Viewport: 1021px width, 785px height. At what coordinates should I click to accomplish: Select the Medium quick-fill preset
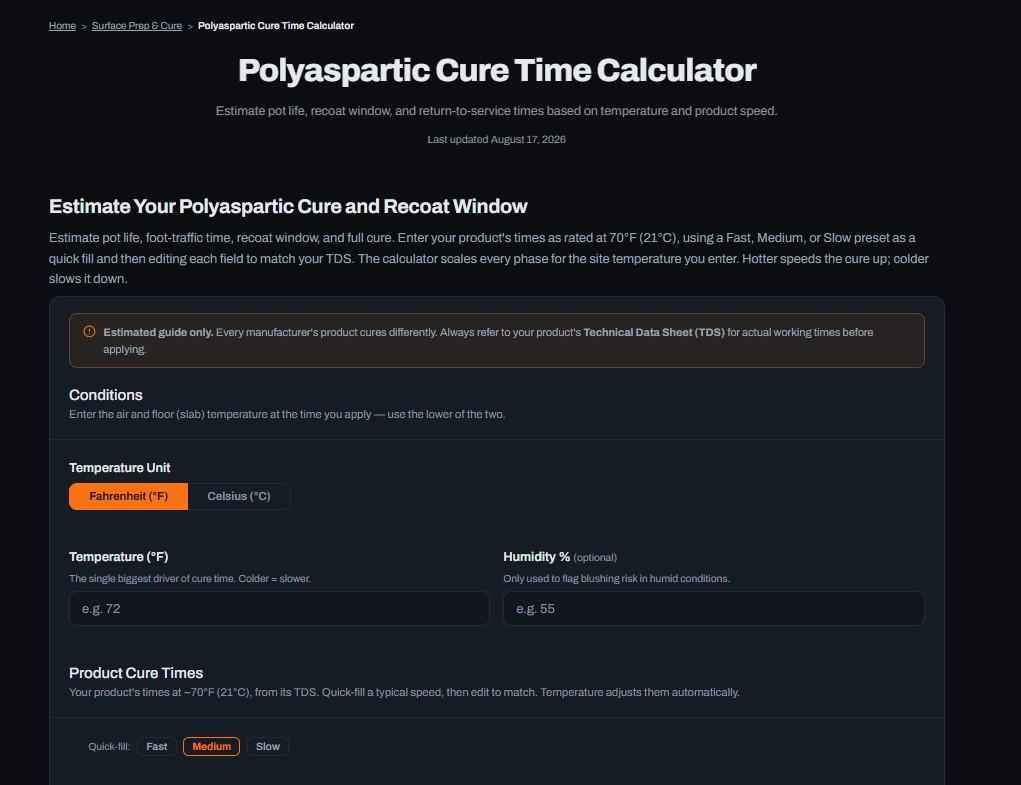pos(212,747)
